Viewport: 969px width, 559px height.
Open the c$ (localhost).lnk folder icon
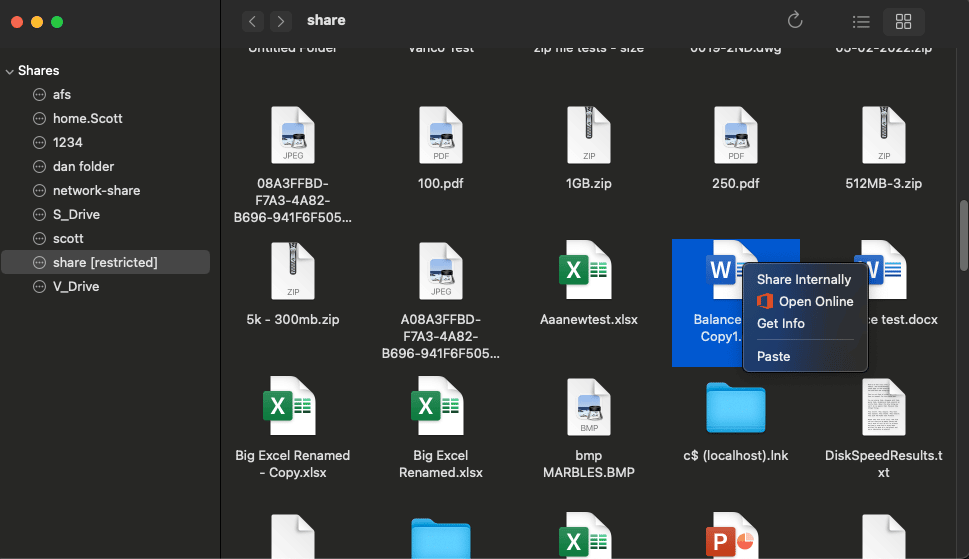(736, 407)
